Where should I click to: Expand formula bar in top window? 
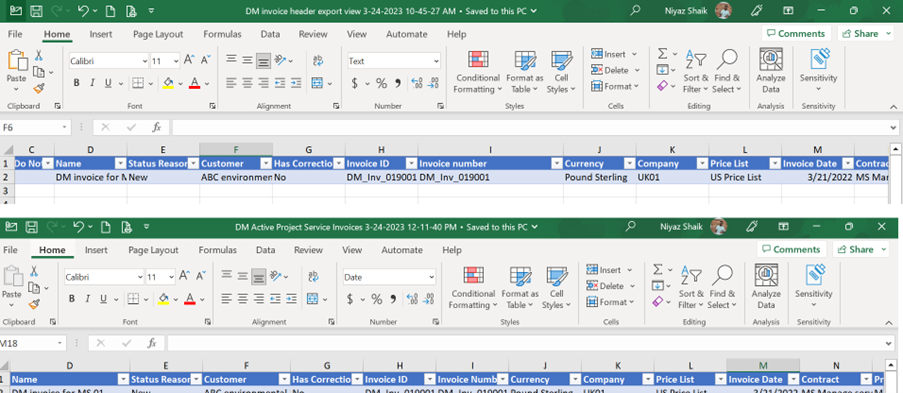click(893, 127)
